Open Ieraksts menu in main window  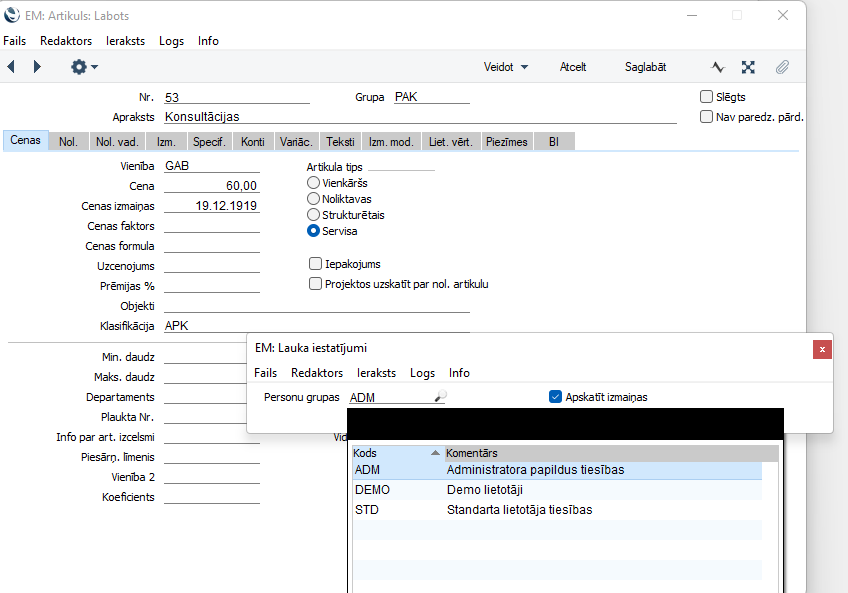126,41
